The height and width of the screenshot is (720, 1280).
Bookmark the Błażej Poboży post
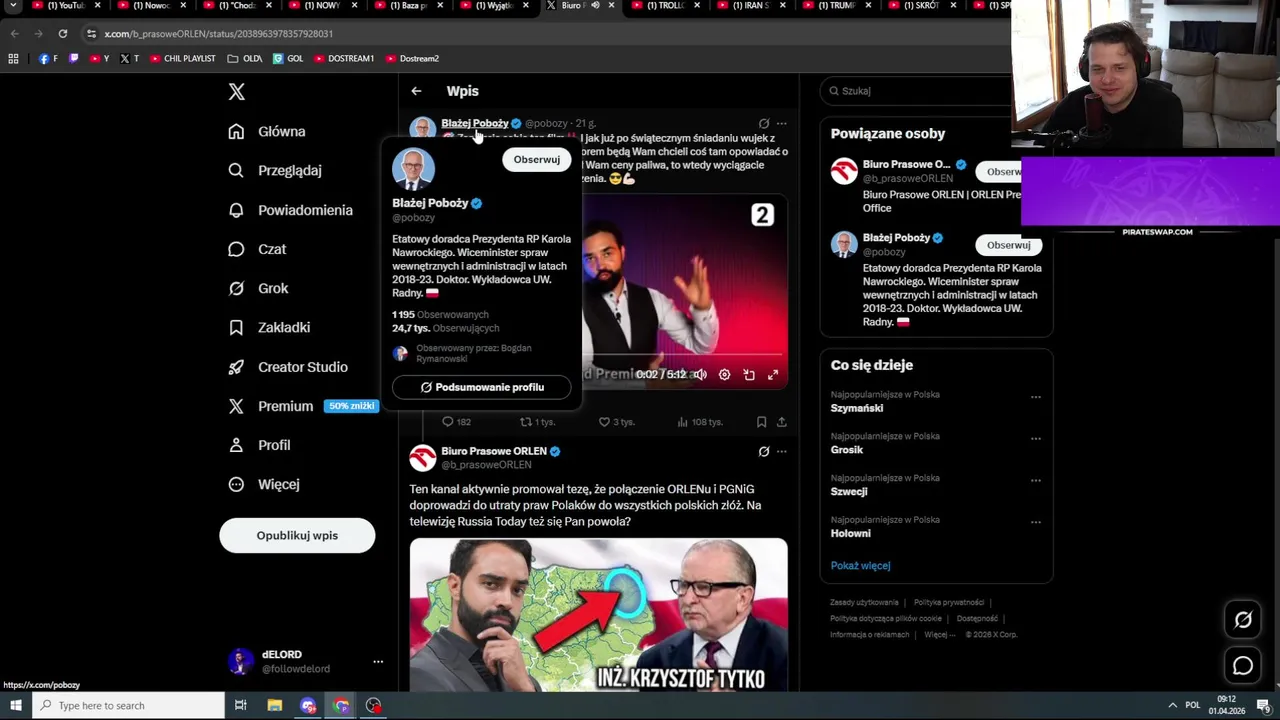761,422
